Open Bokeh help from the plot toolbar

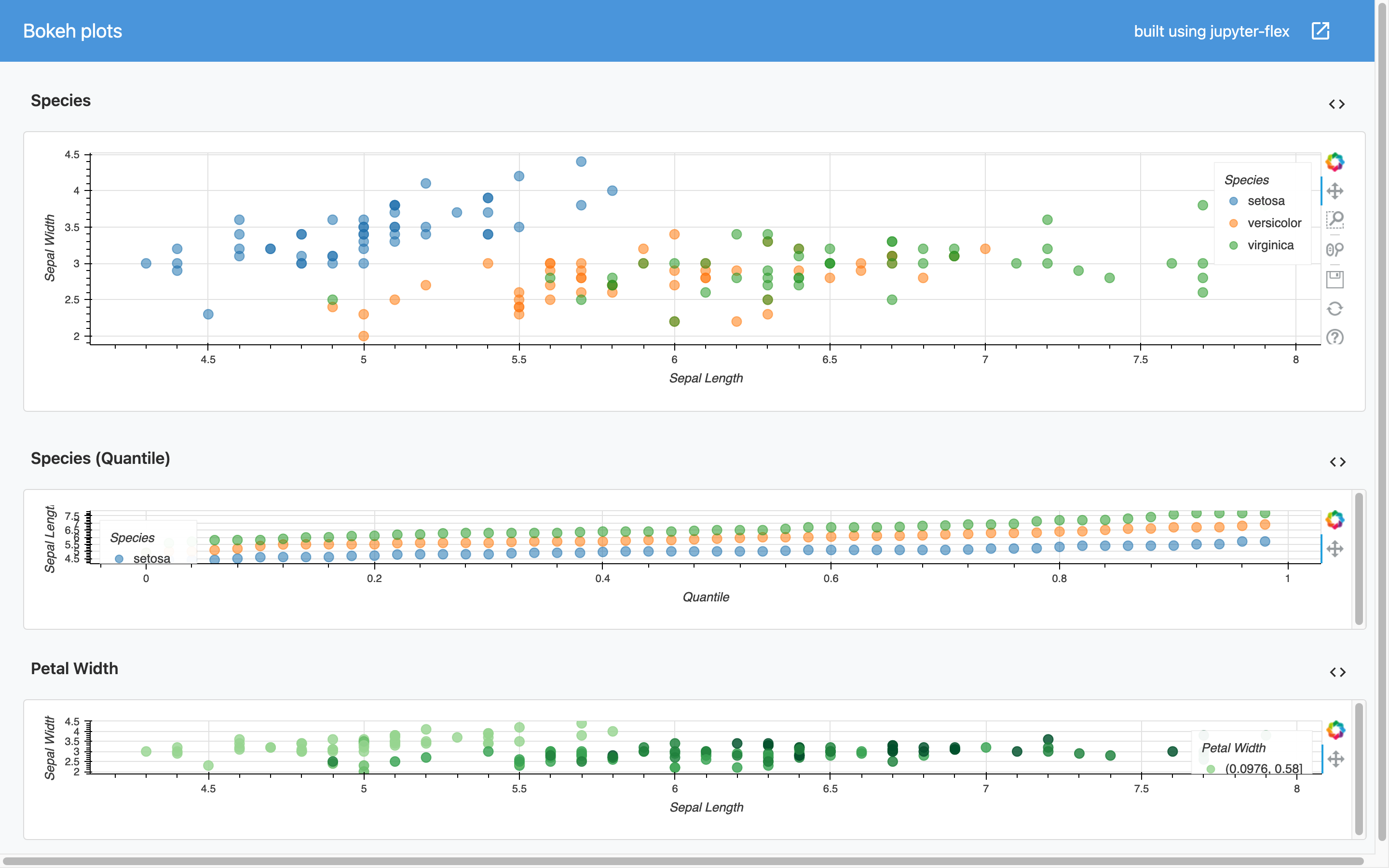tap(1335, 338)
